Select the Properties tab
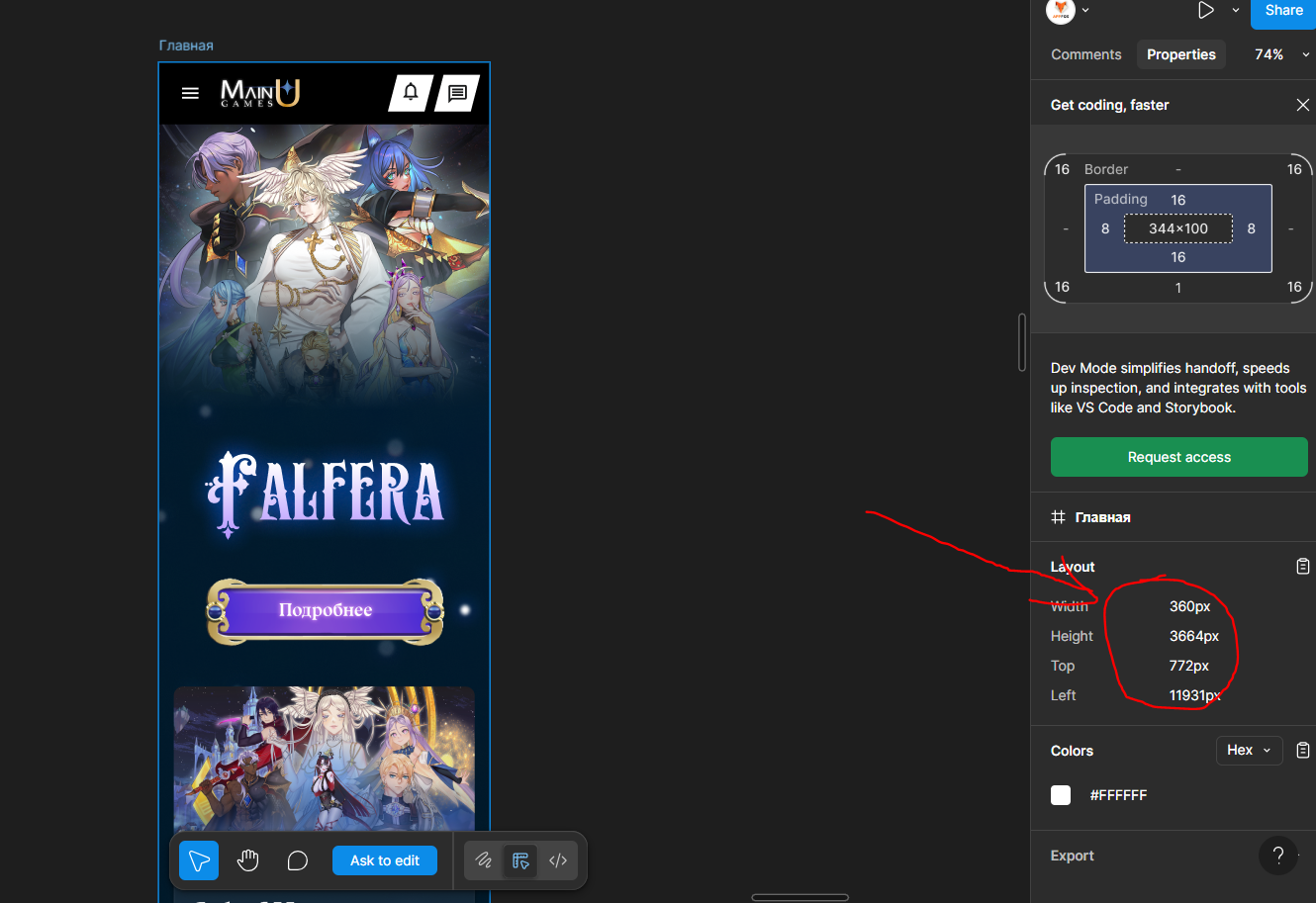 [1180, 54]
